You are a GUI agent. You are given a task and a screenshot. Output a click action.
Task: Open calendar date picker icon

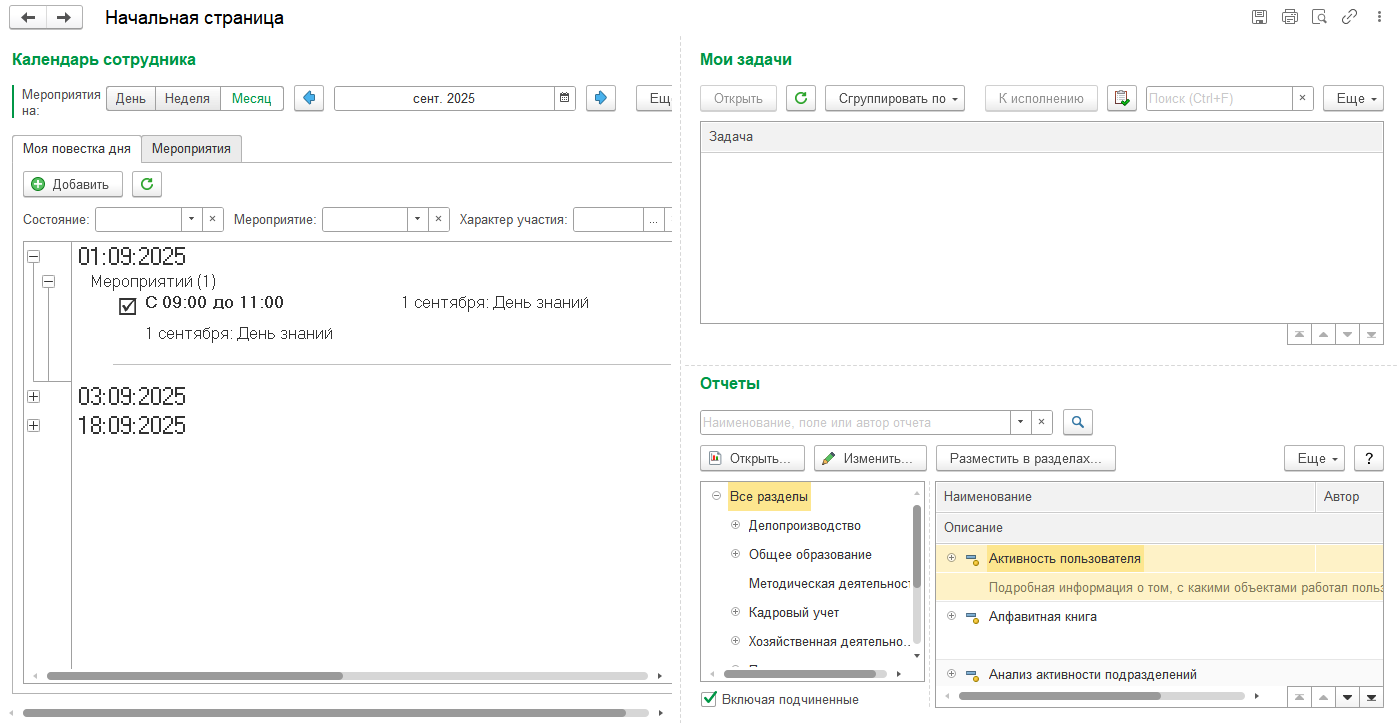(x=565, y=98)
